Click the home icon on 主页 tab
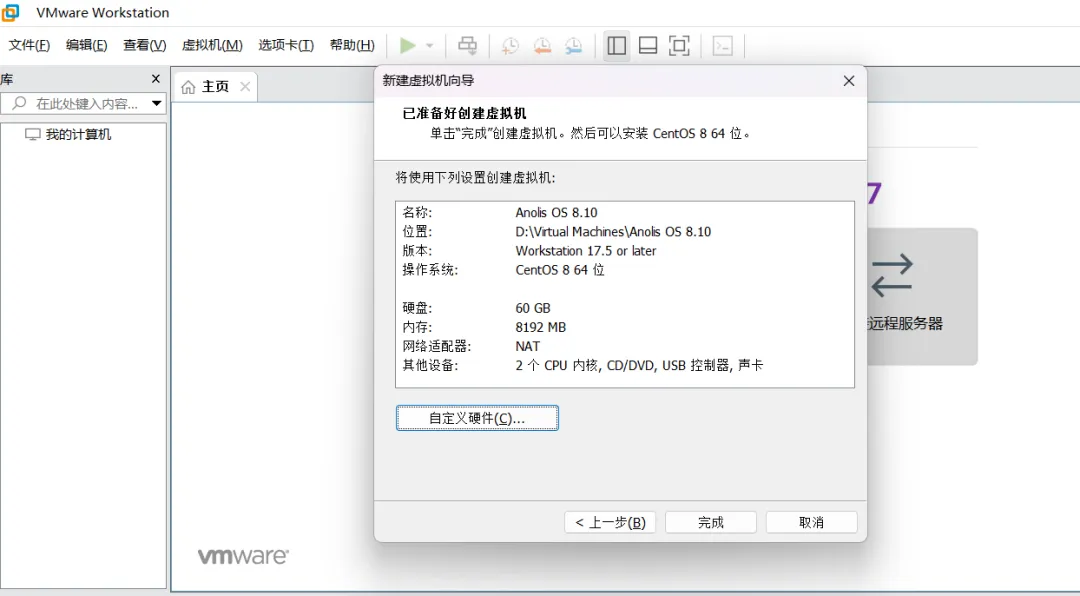 coord(188,87)
